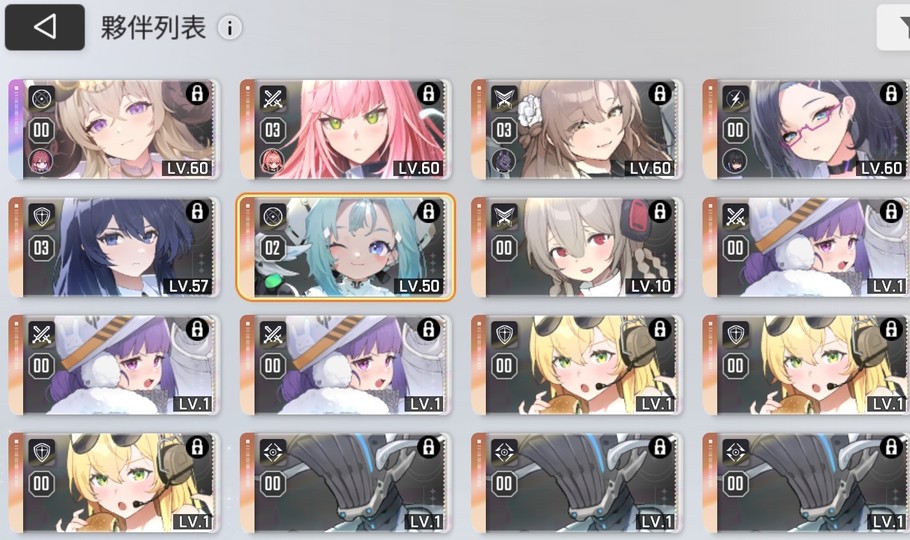Select the brown-haired flower girl LV.60 card
This screenshot has width=910, height=540.
576,129
